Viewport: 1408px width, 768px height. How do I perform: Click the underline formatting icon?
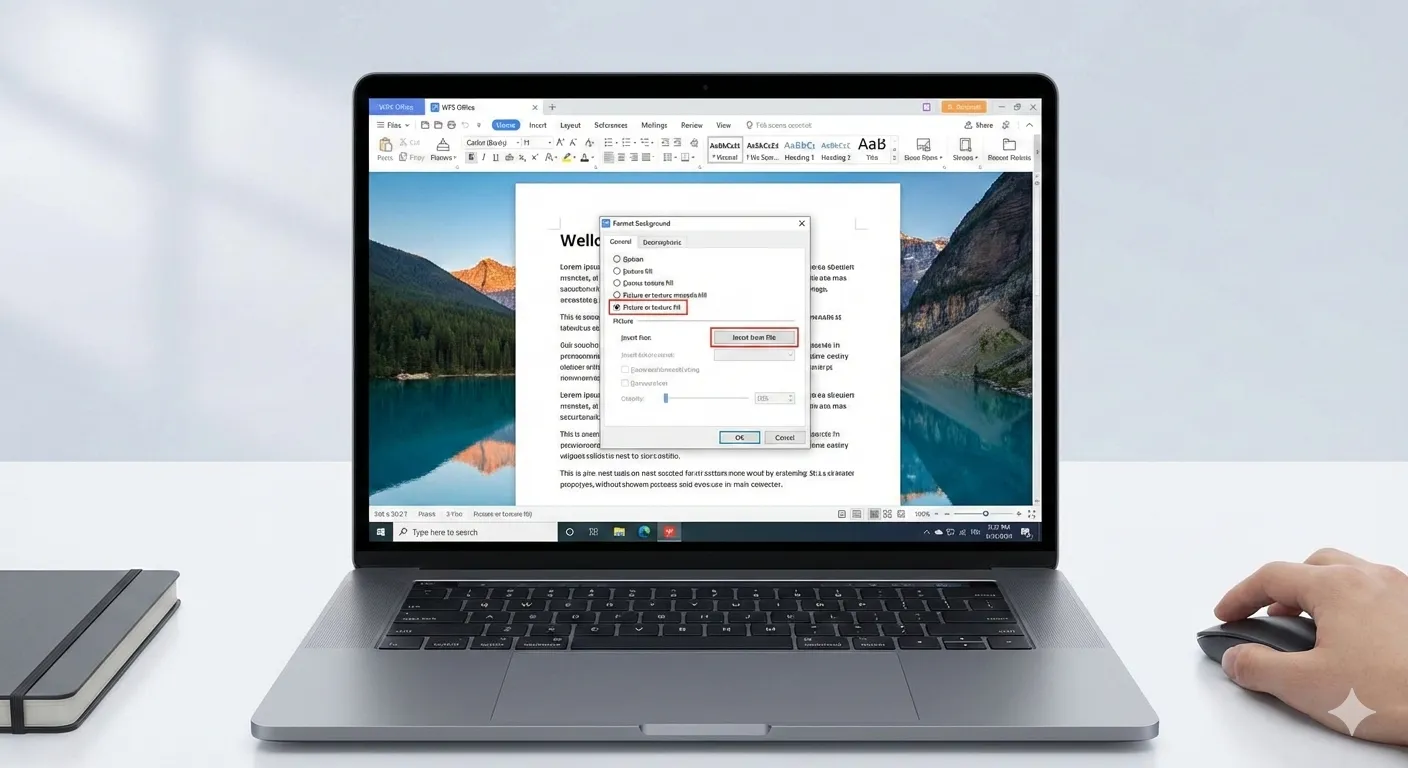496,157
